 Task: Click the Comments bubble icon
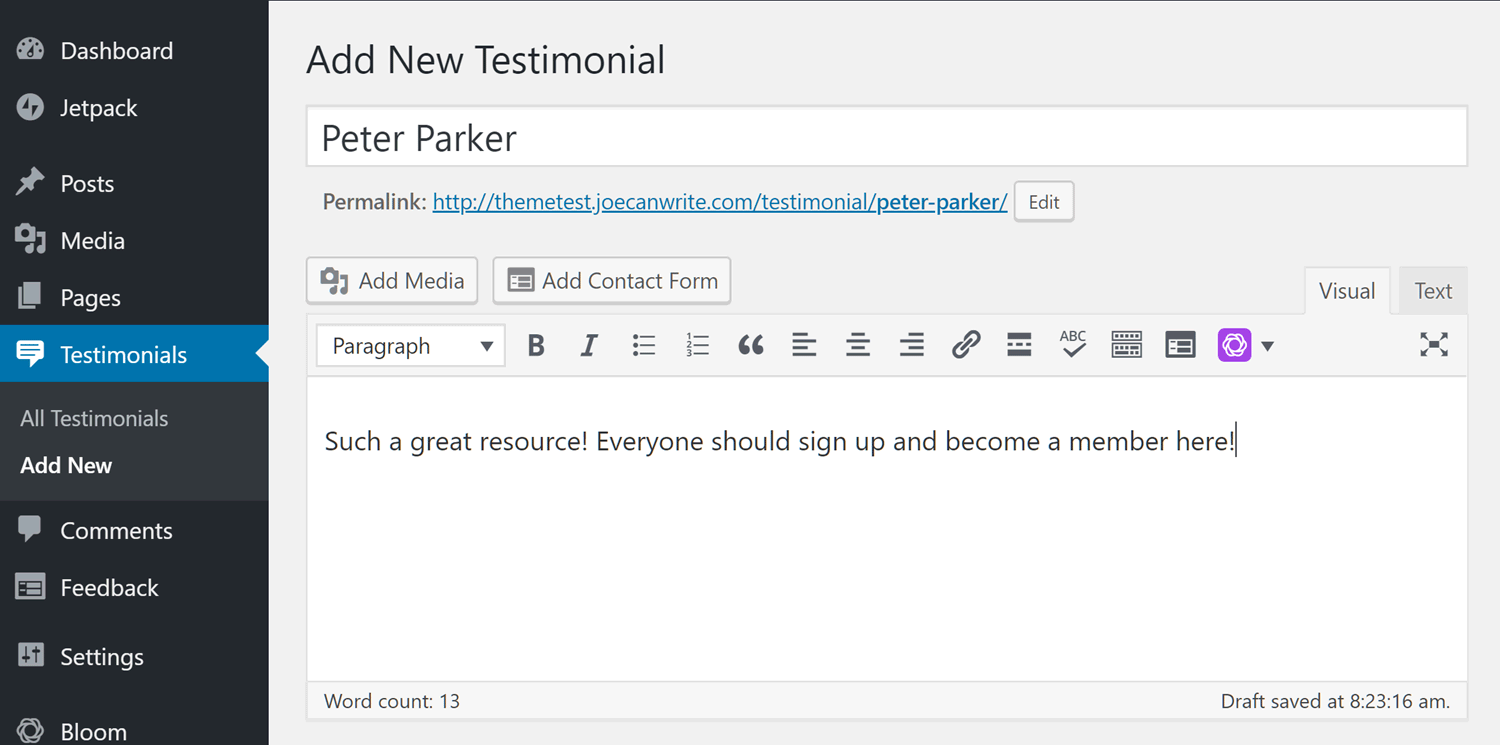click(30, 529)
